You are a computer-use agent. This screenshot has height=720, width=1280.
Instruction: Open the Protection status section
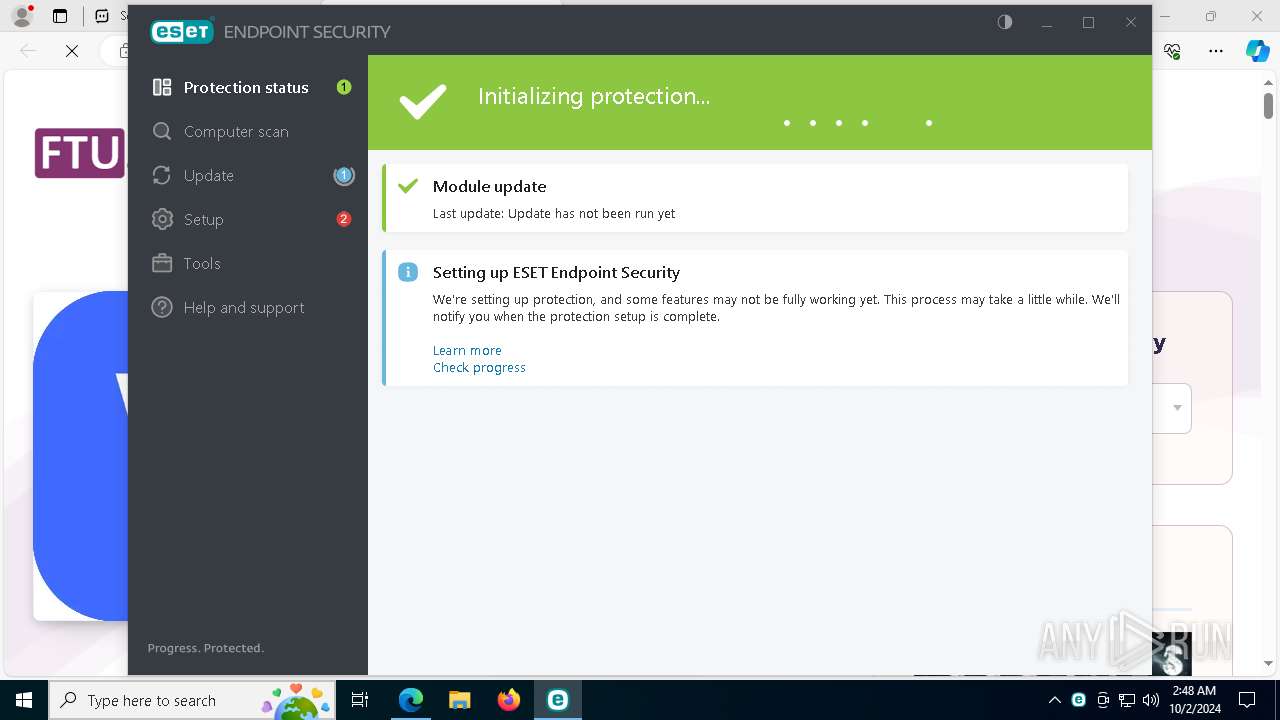[248, 87]
